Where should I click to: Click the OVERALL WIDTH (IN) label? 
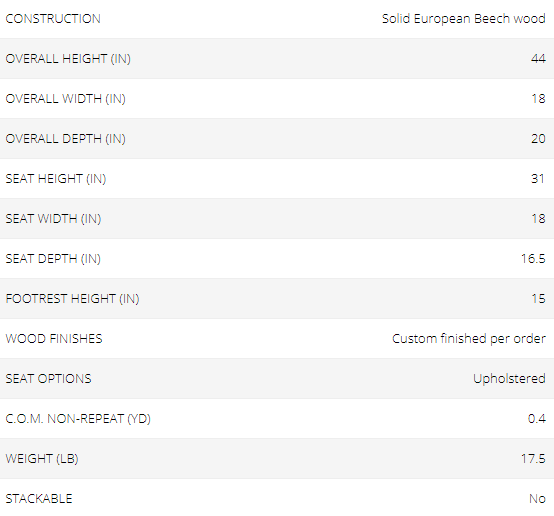[66, 99]
